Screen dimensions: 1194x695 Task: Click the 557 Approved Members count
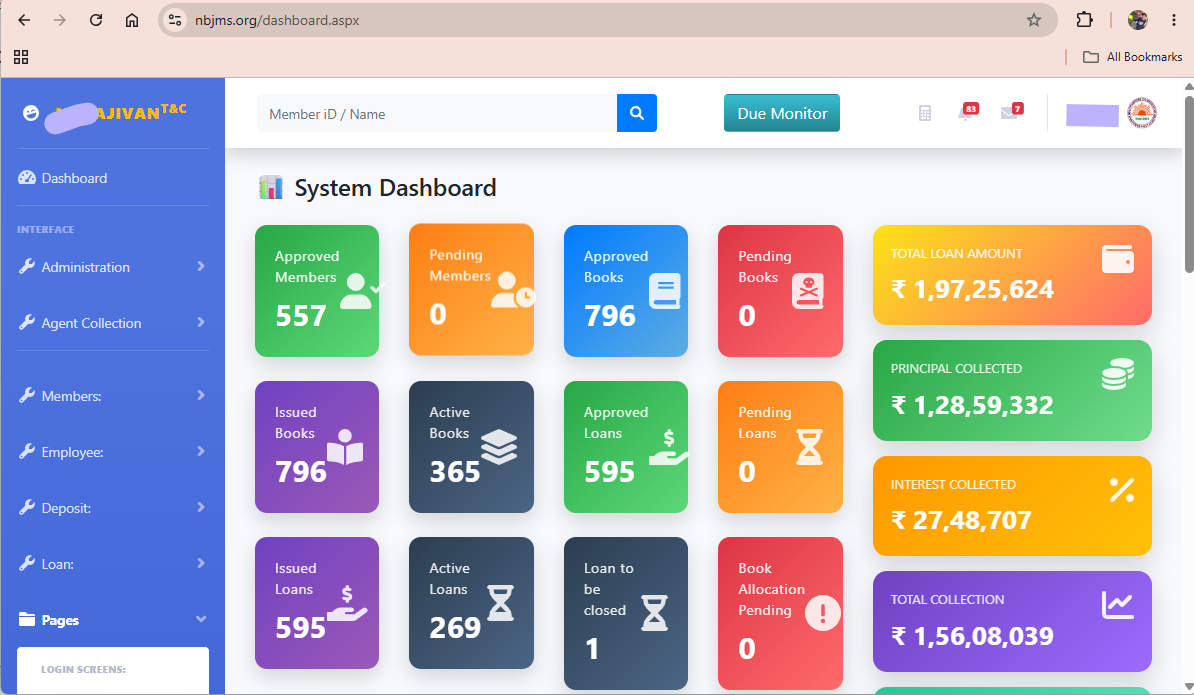[301, 315]
